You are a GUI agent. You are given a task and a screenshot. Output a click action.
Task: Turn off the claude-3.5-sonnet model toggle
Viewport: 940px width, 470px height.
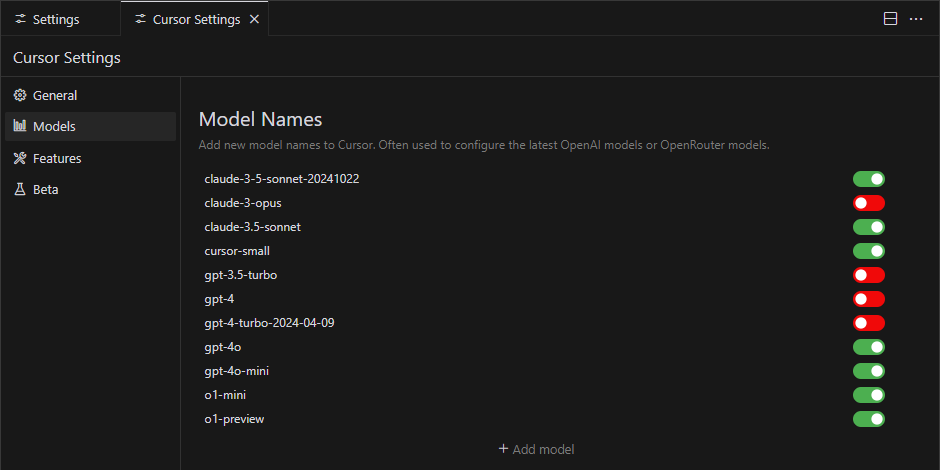point(869,227)
